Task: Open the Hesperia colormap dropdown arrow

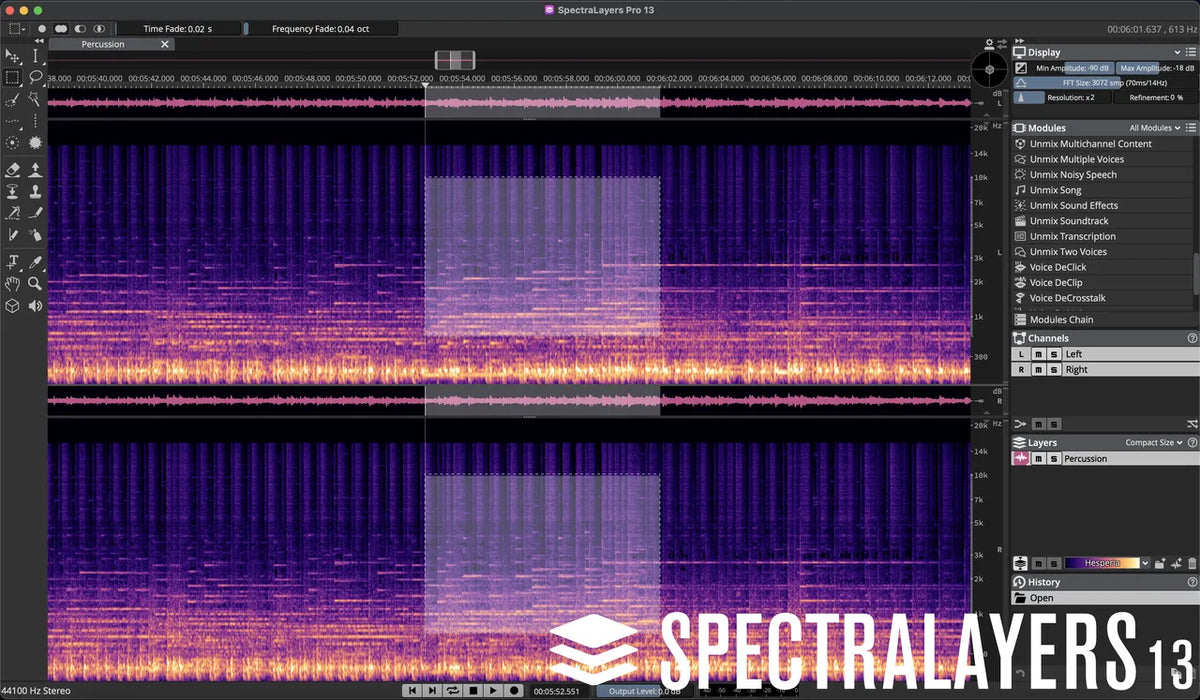Action: click(x=1145, y=564)
